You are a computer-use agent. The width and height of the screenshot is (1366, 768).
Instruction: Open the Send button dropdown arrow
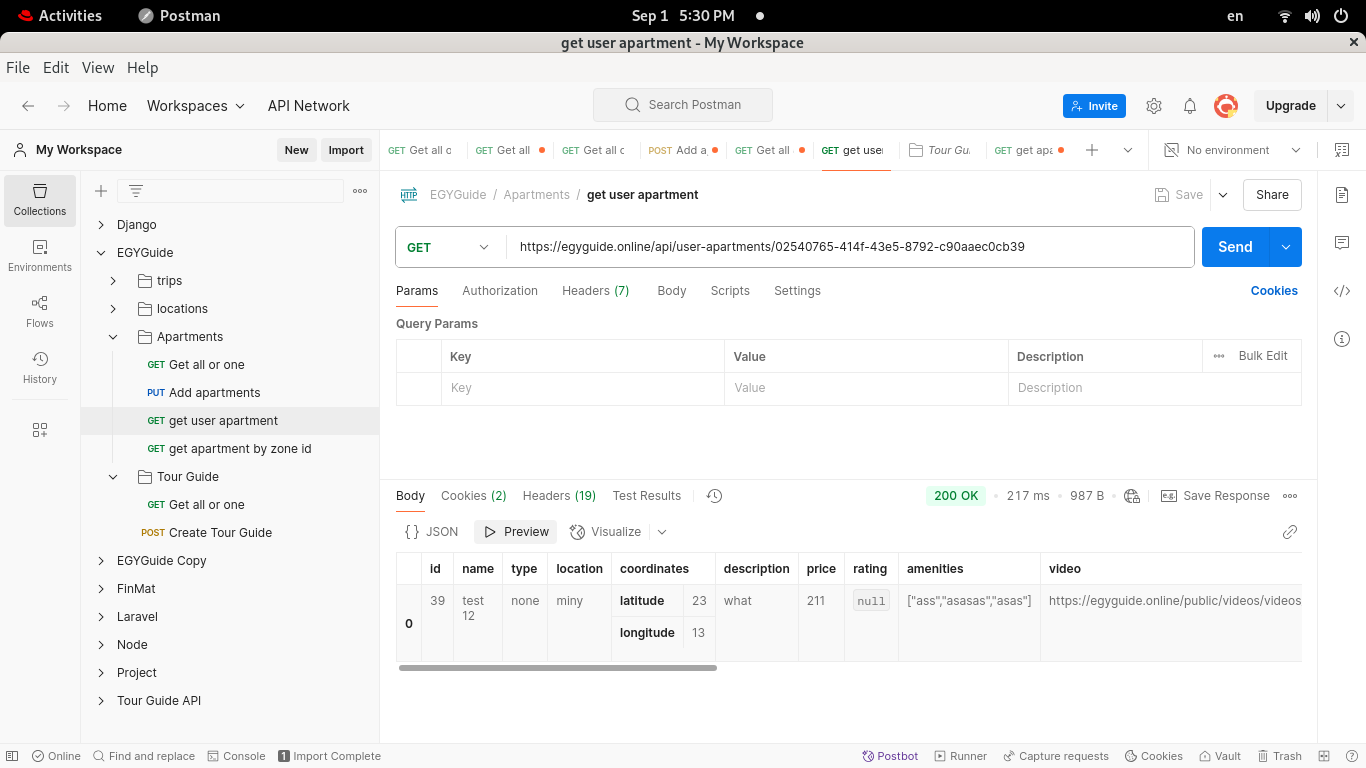point(1286,247)
